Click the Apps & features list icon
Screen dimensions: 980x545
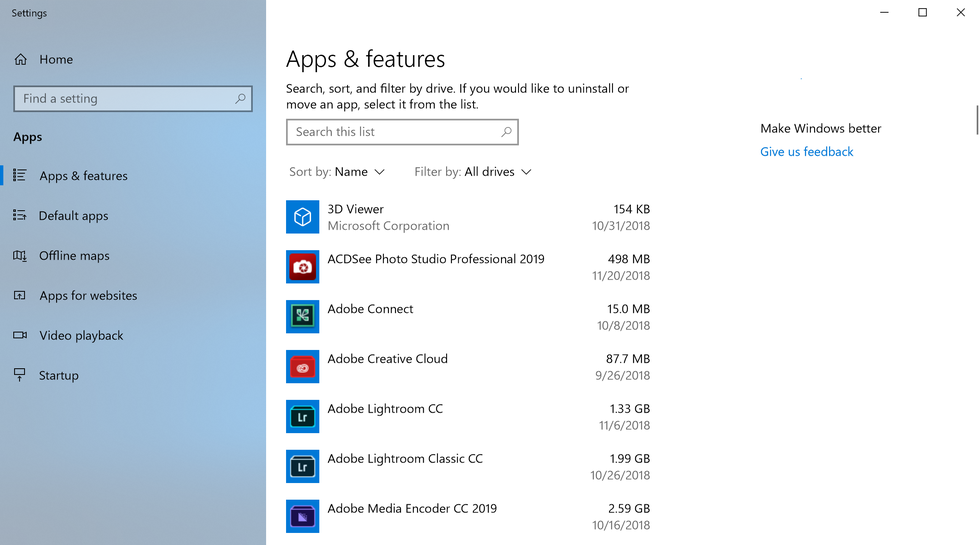pos(20,176)
